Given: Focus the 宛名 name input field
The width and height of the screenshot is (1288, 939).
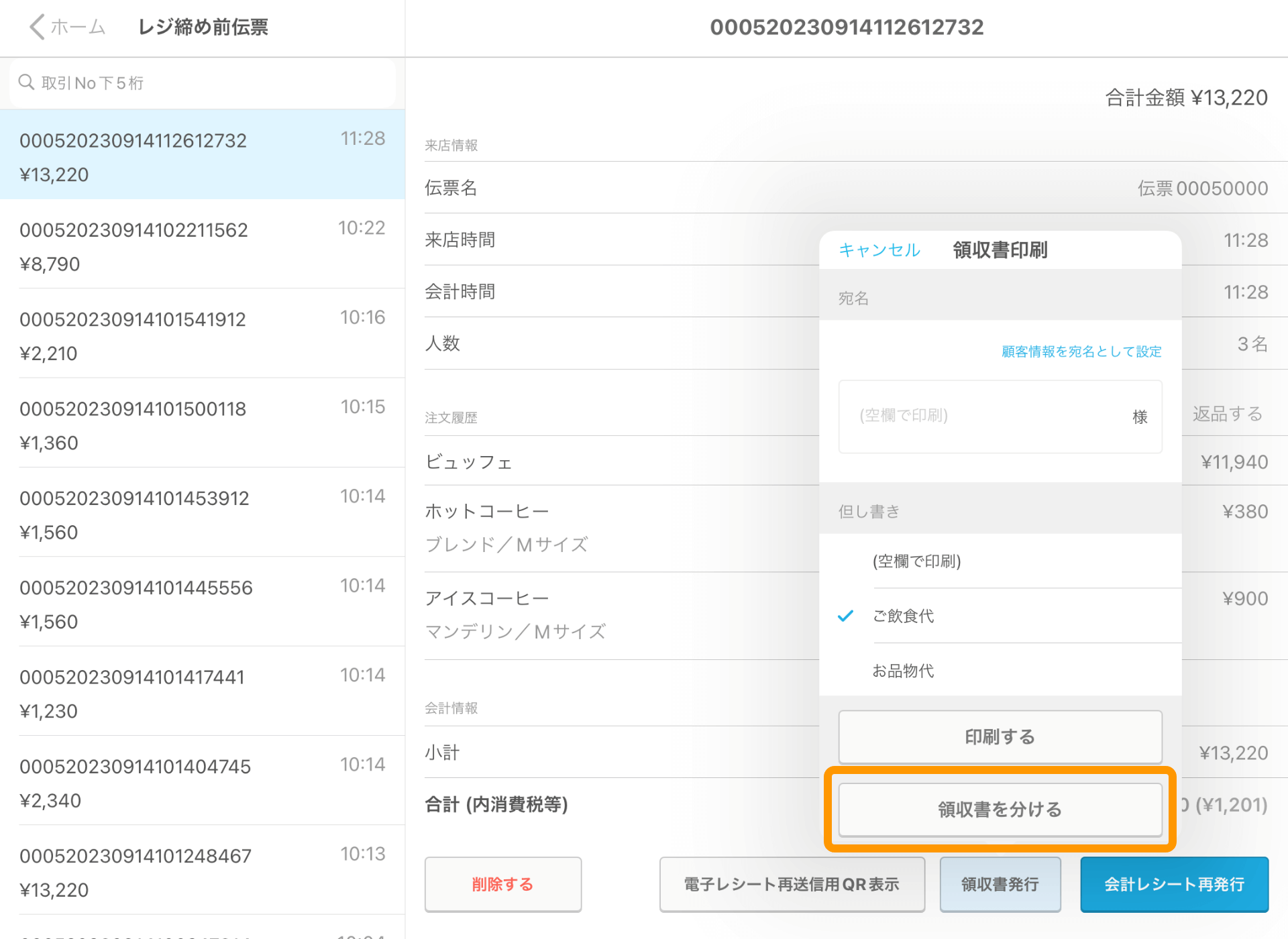Looking at the screenshot, I should point(1000,417).
